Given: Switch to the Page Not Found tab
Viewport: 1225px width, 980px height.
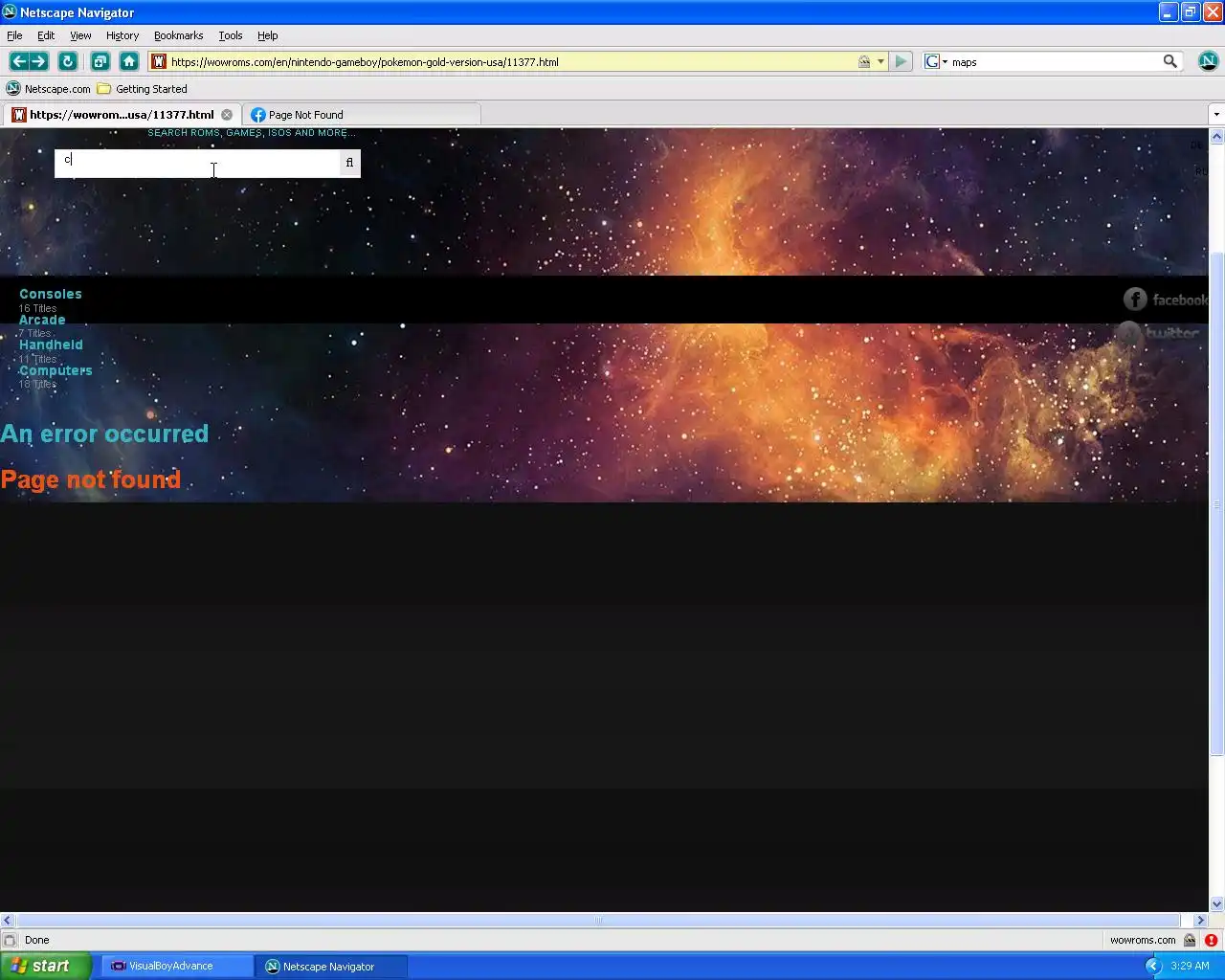Looking at the screenshot, I should 361,115.
